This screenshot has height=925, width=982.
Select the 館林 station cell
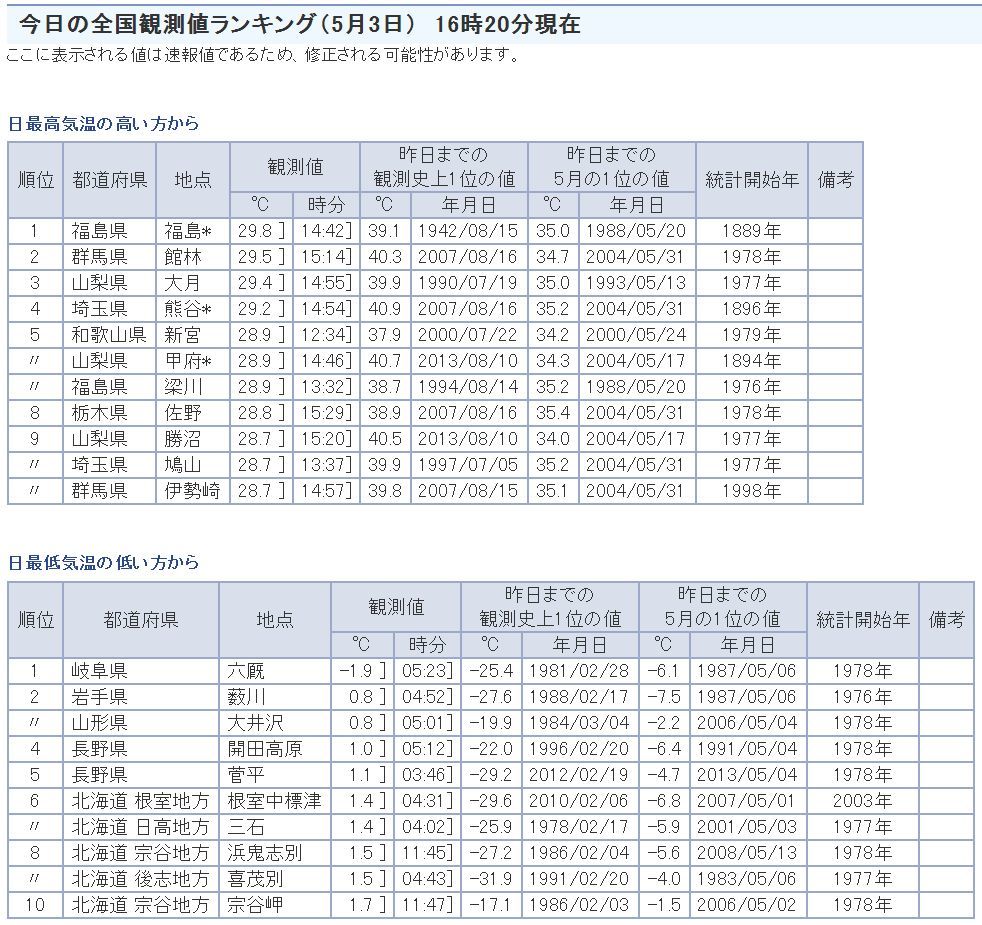pos(183,257)
